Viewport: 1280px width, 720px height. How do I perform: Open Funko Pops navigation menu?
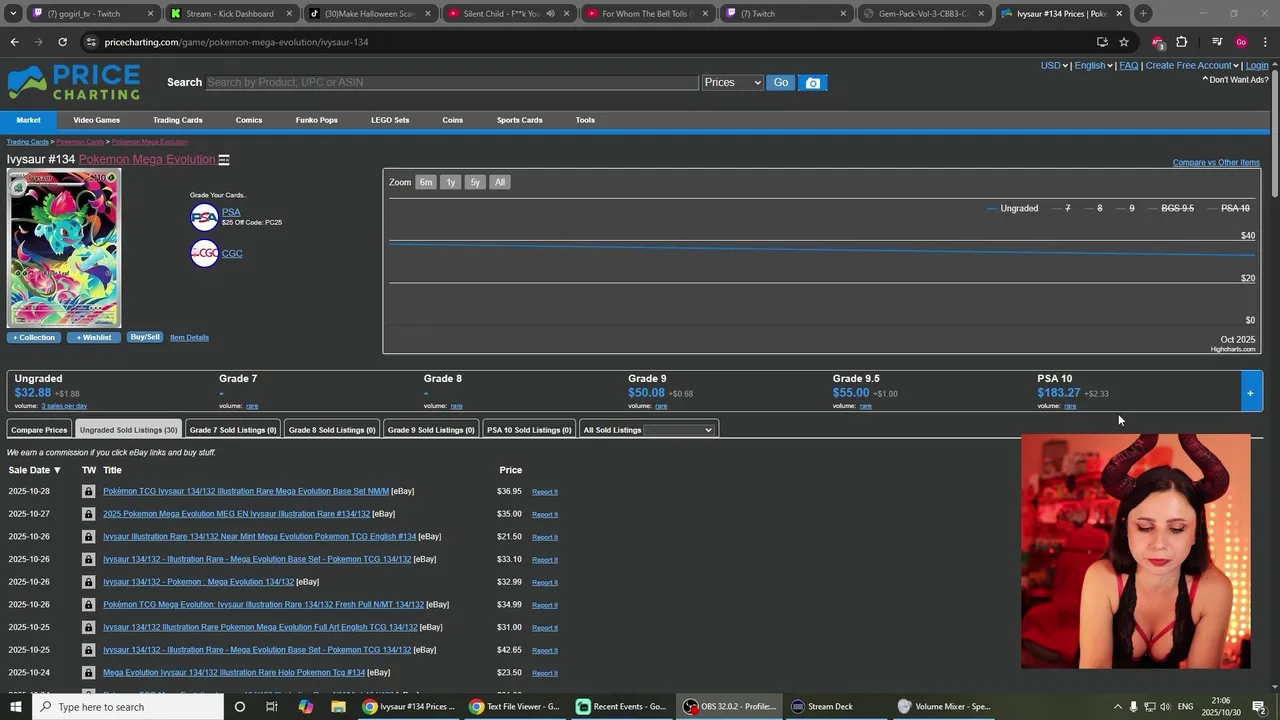pos(316,120)
